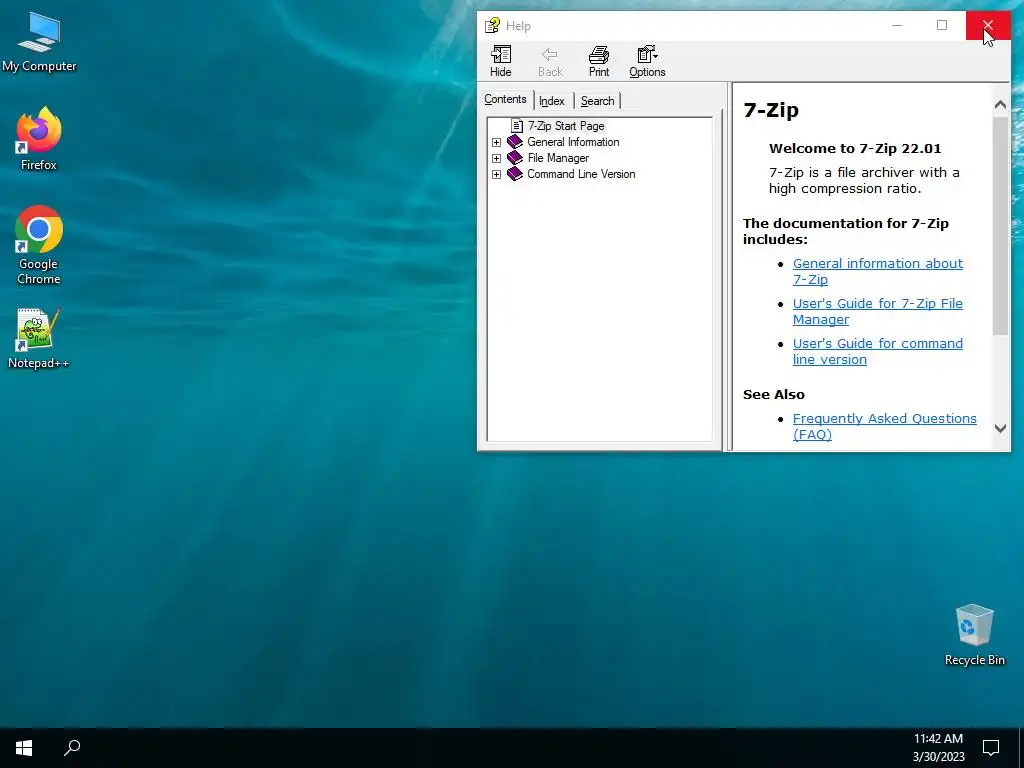Click the help page scroll up arrow
This screenshot has height=768, width=1024.
1000,104
